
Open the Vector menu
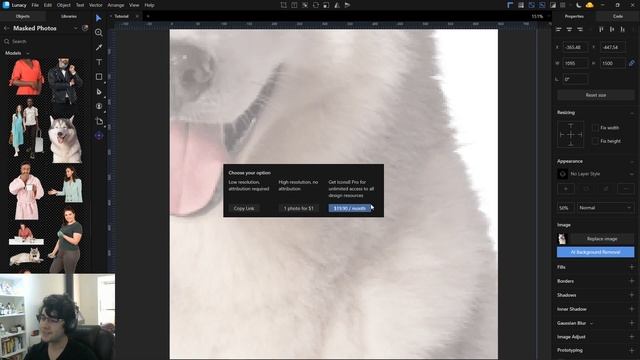96,5
